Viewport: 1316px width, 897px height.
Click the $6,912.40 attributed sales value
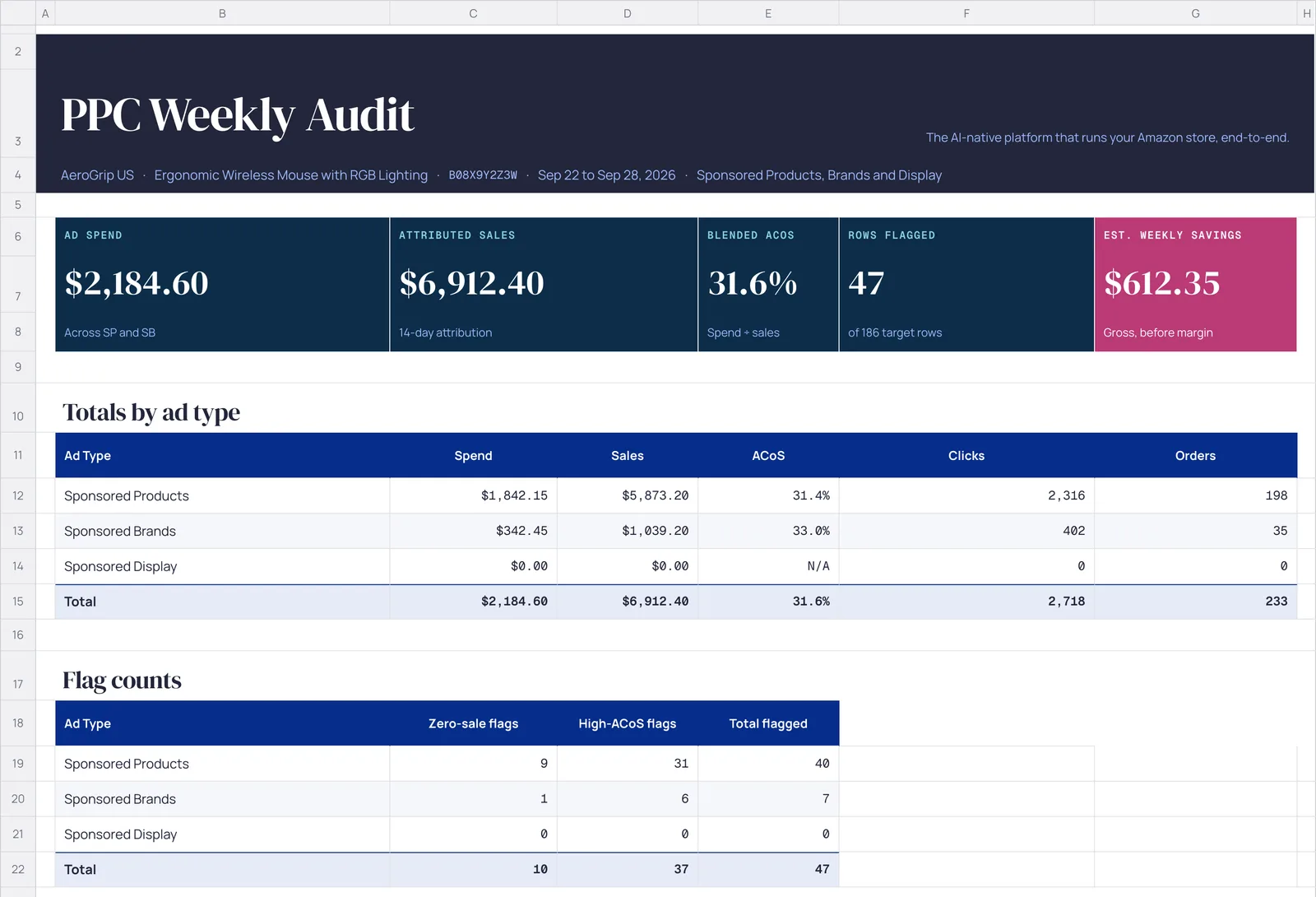(471, 283)
